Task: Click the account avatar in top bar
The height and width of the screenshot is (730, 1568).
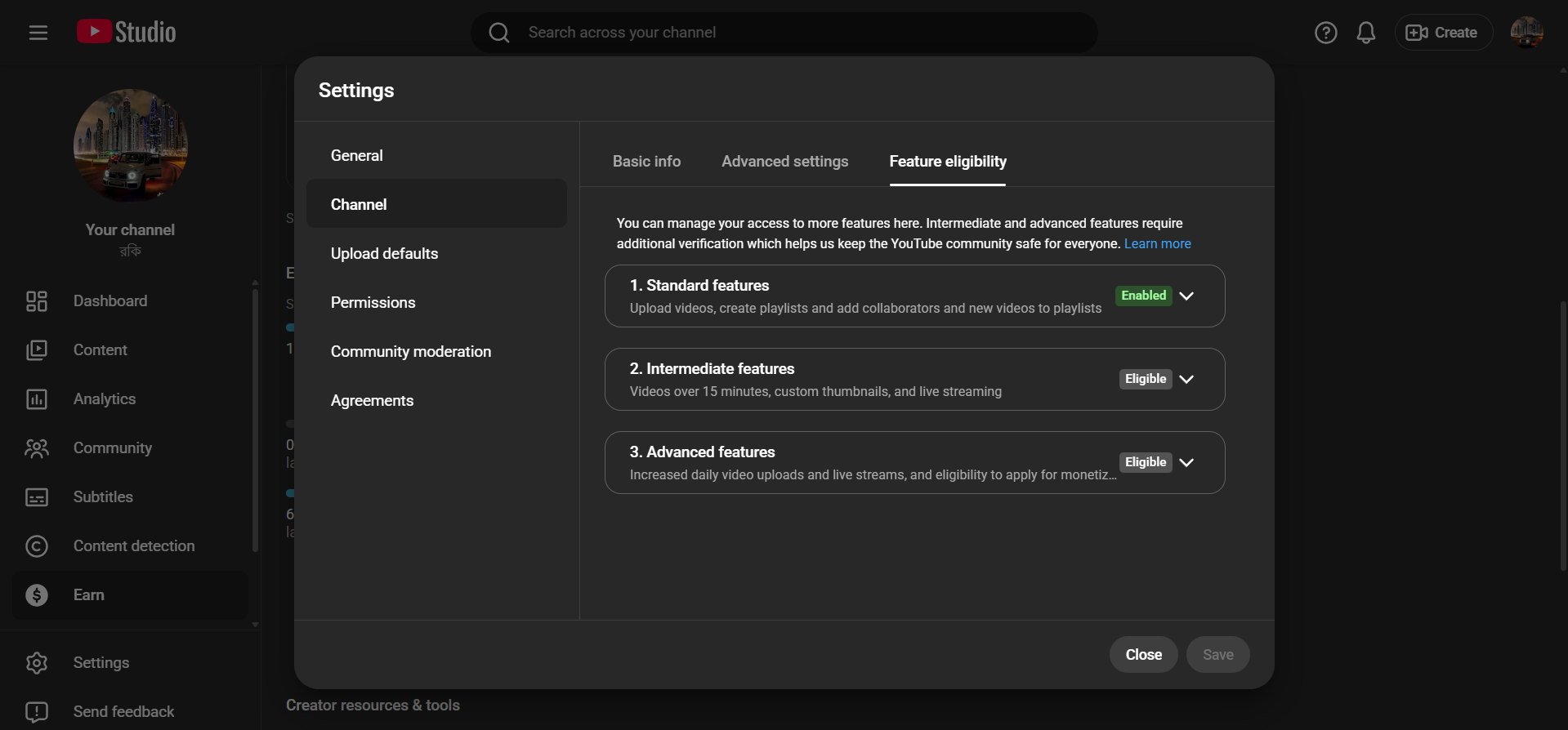Action: pos(1526,33)
